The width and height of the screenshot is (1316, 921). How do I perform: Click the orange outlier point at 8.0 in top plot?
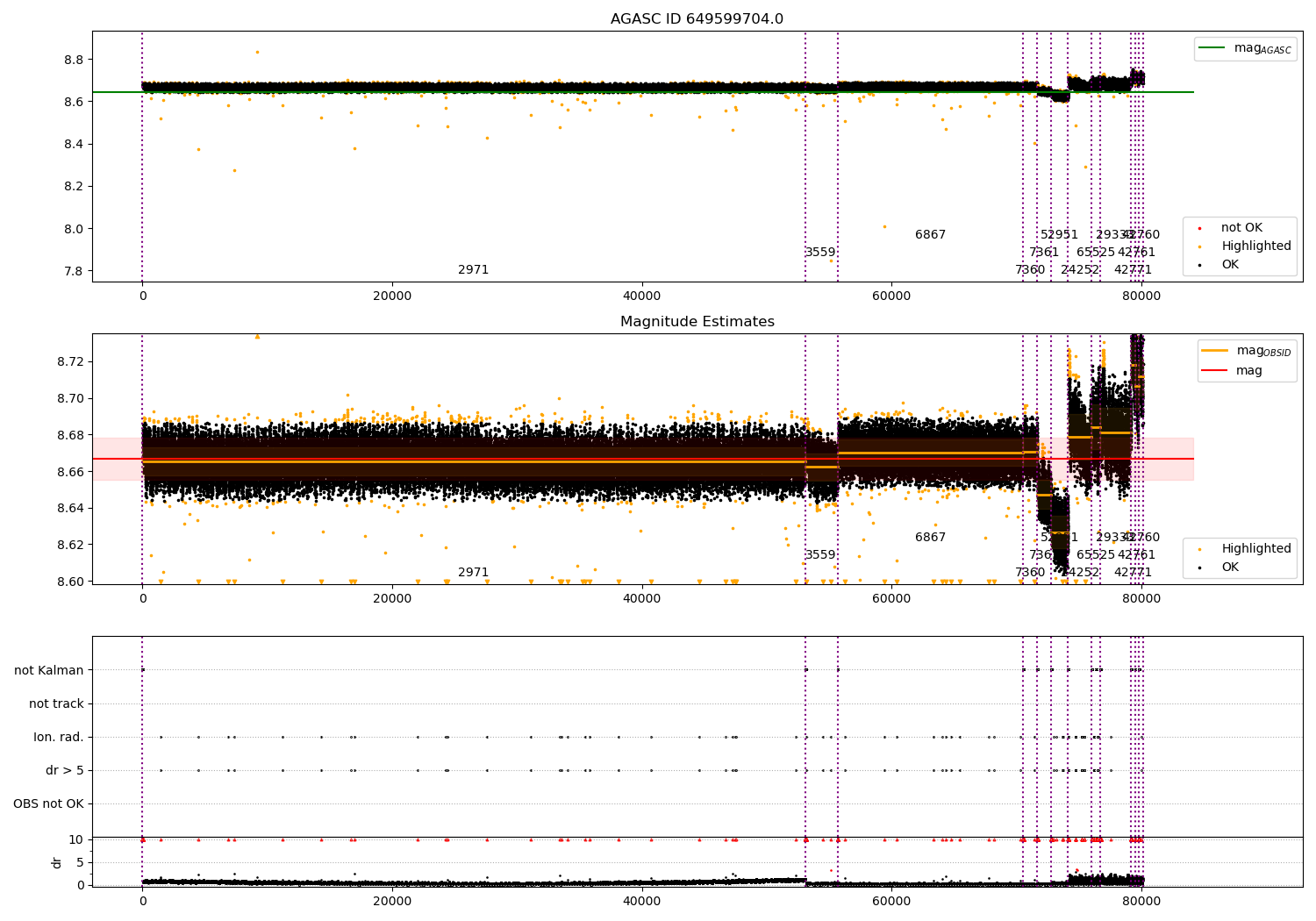coord(884,226)
